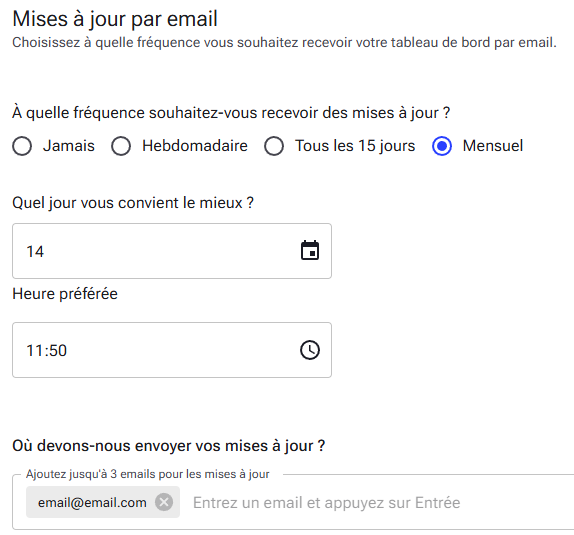The height and width of the screenshot is (535, 574).
Task: Click the Ajoutez jusqu'à 3 emails legend
Action: 148,474
